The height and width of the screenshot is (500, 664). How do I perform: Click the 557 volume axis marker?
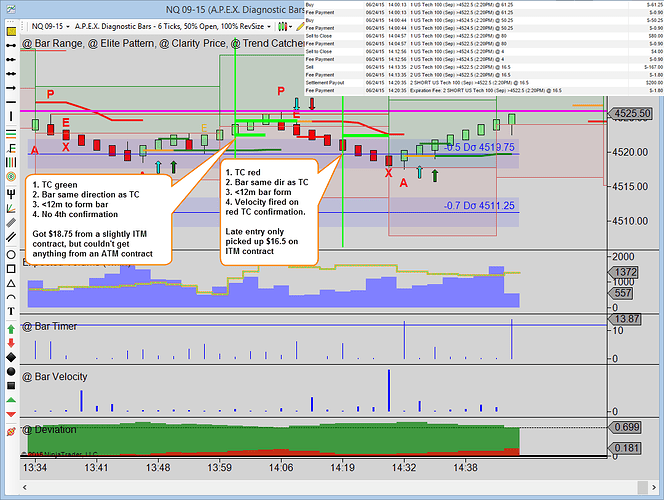coord(621,293)
